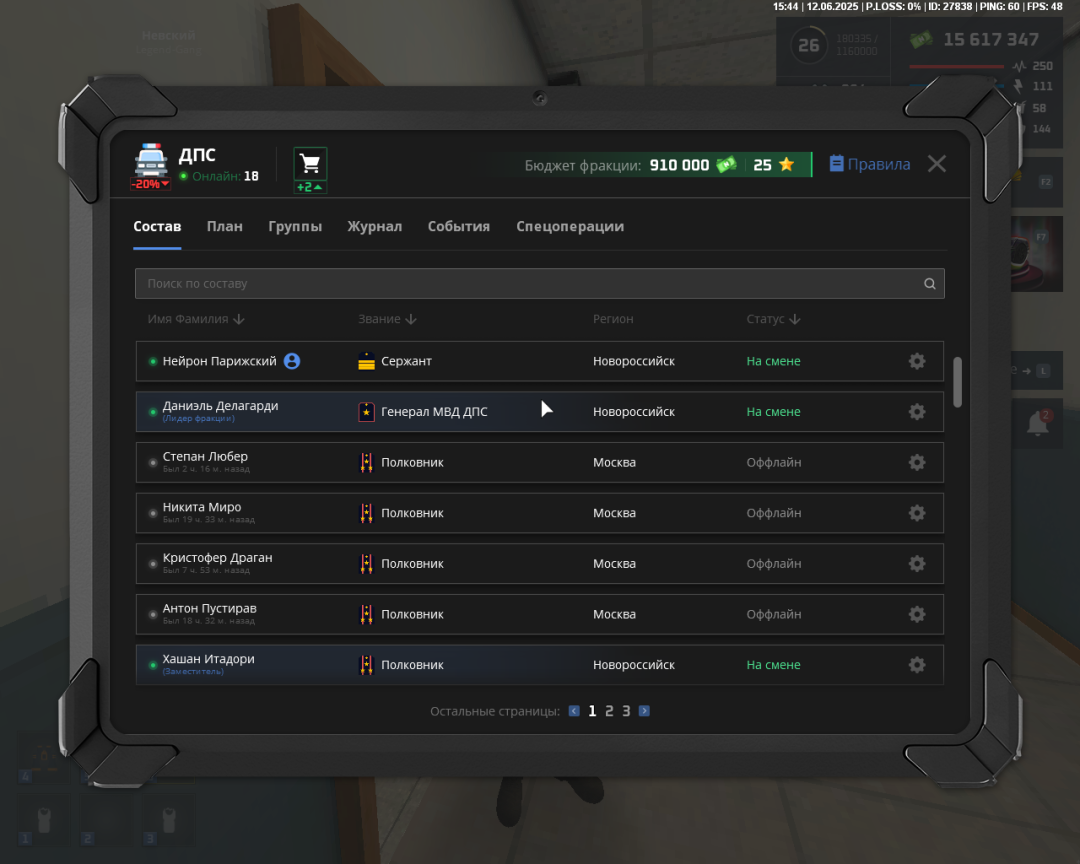The width and height of the screenshot is (1080, 864).
Task: Select the Даниэль Делагарди row name
Action: click(220, 406)
